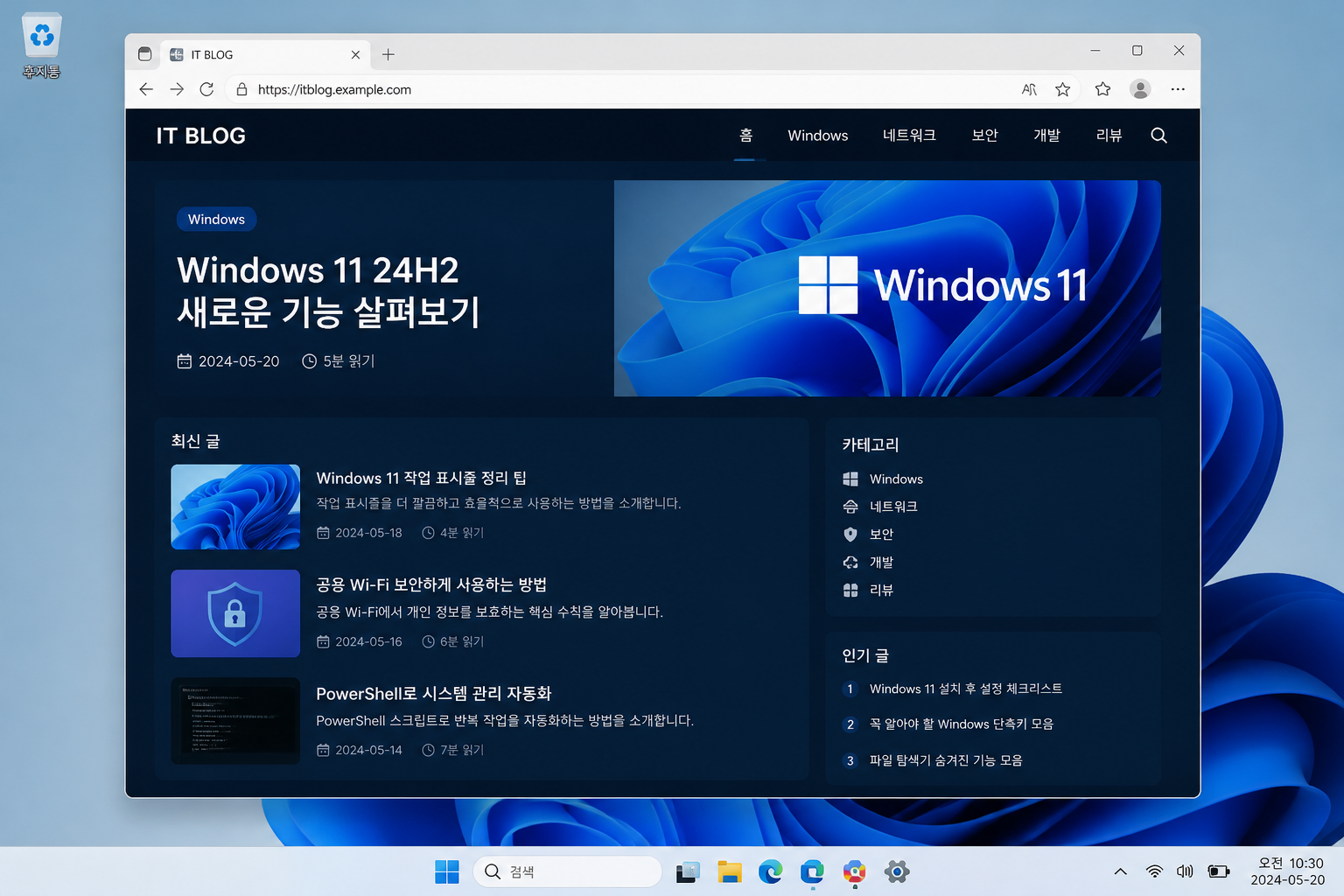
Task: Open File Explorer from the taskbar
Action: 729,871
